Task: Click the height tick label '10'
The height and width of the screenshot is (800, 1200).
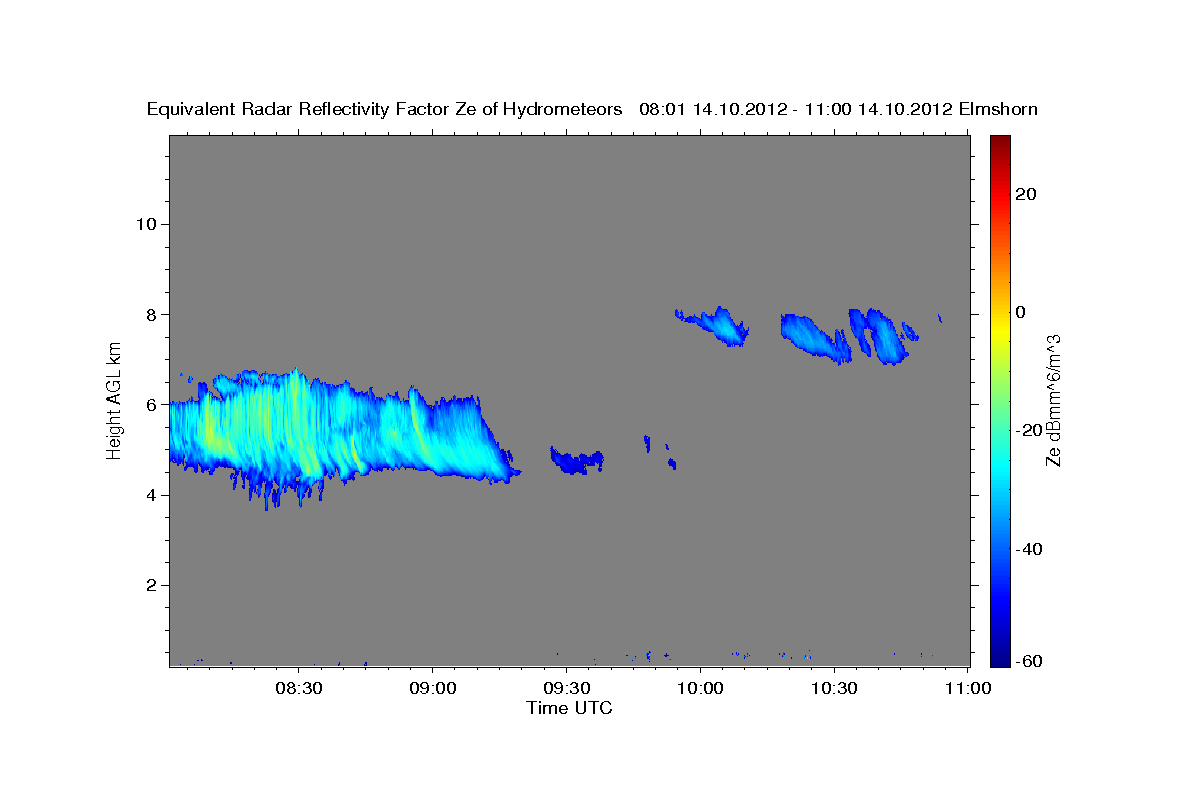Action: point(146,224)
